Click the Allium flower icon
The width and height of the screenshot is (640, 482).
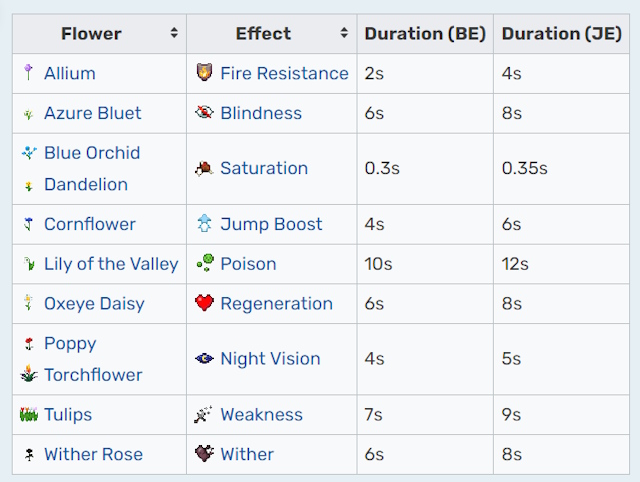pyautogui.click(x=28, y=73)
